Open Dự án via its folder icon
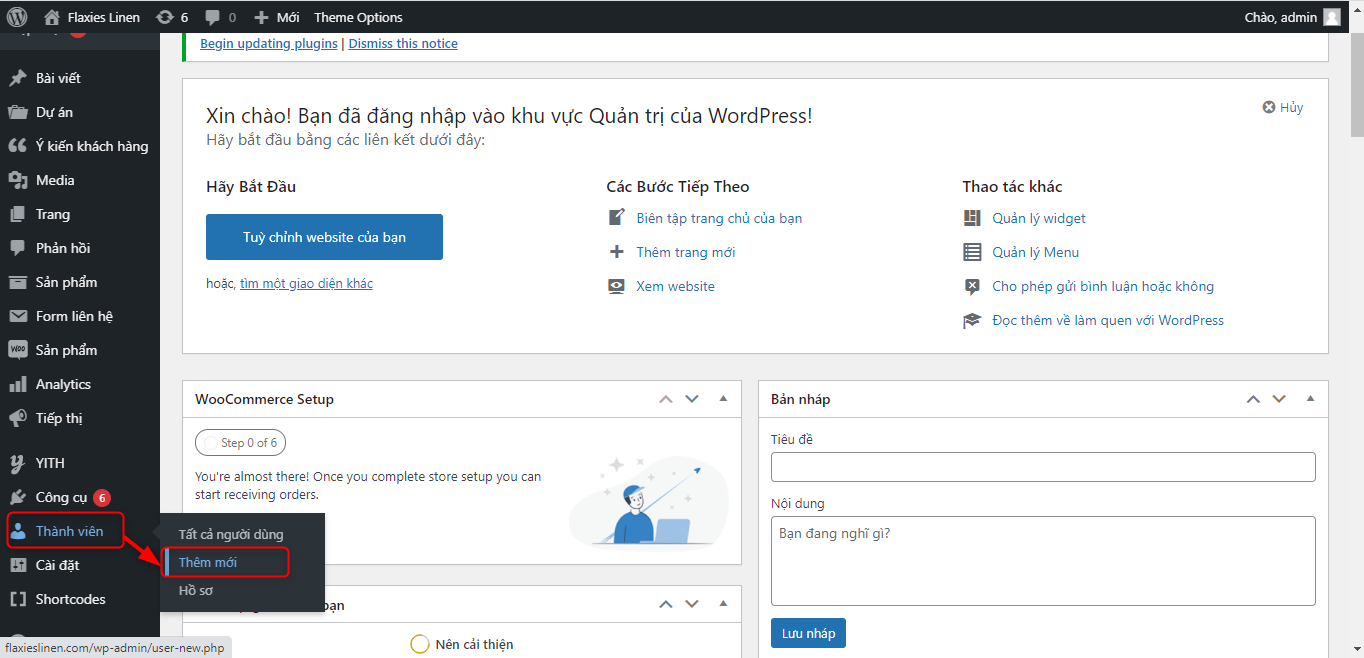 [x=18, y=112]
